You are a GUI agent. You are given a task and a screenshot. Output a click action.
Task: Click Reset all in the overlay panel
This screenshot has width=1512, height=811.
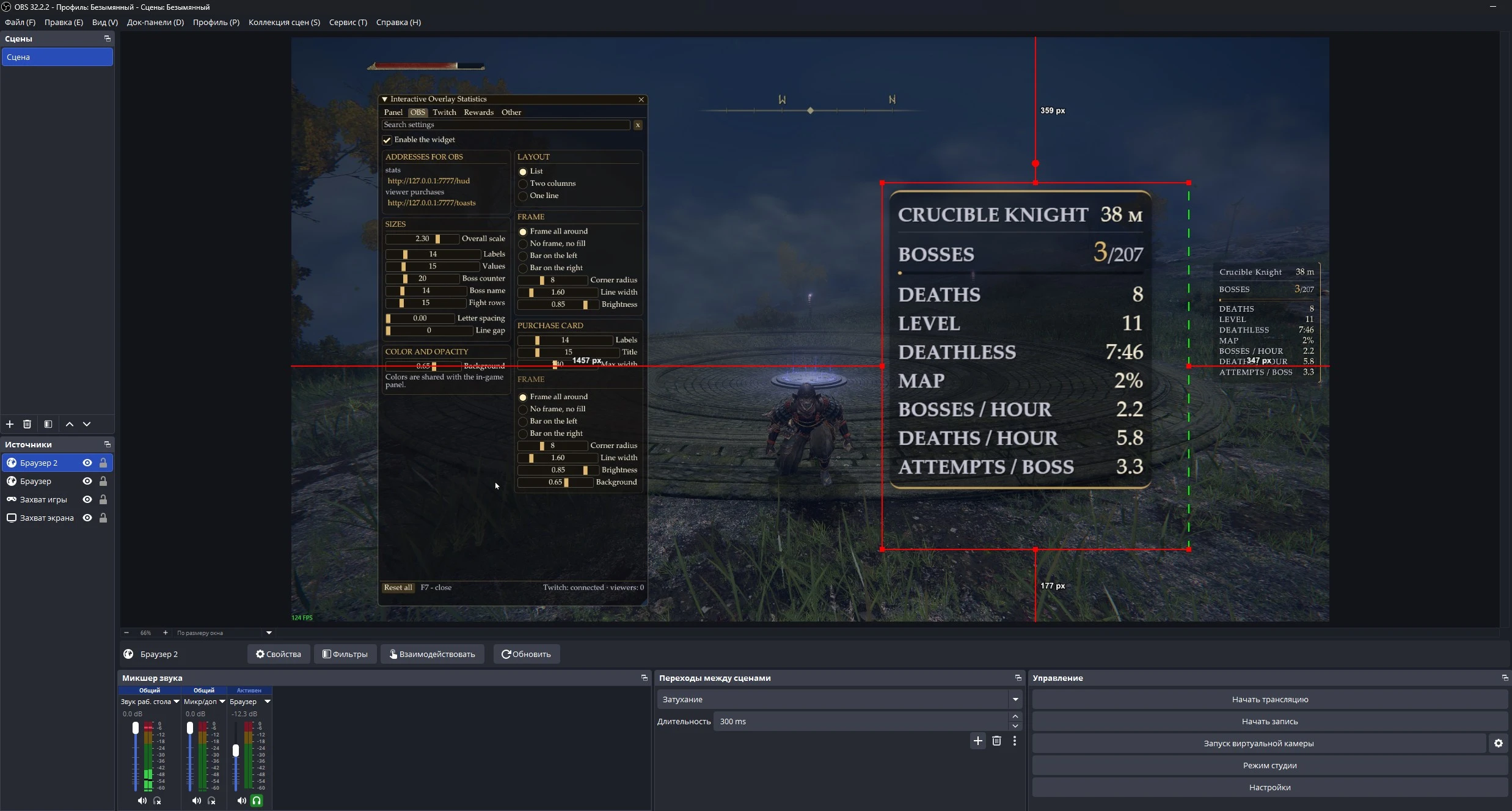coord(398,587)
